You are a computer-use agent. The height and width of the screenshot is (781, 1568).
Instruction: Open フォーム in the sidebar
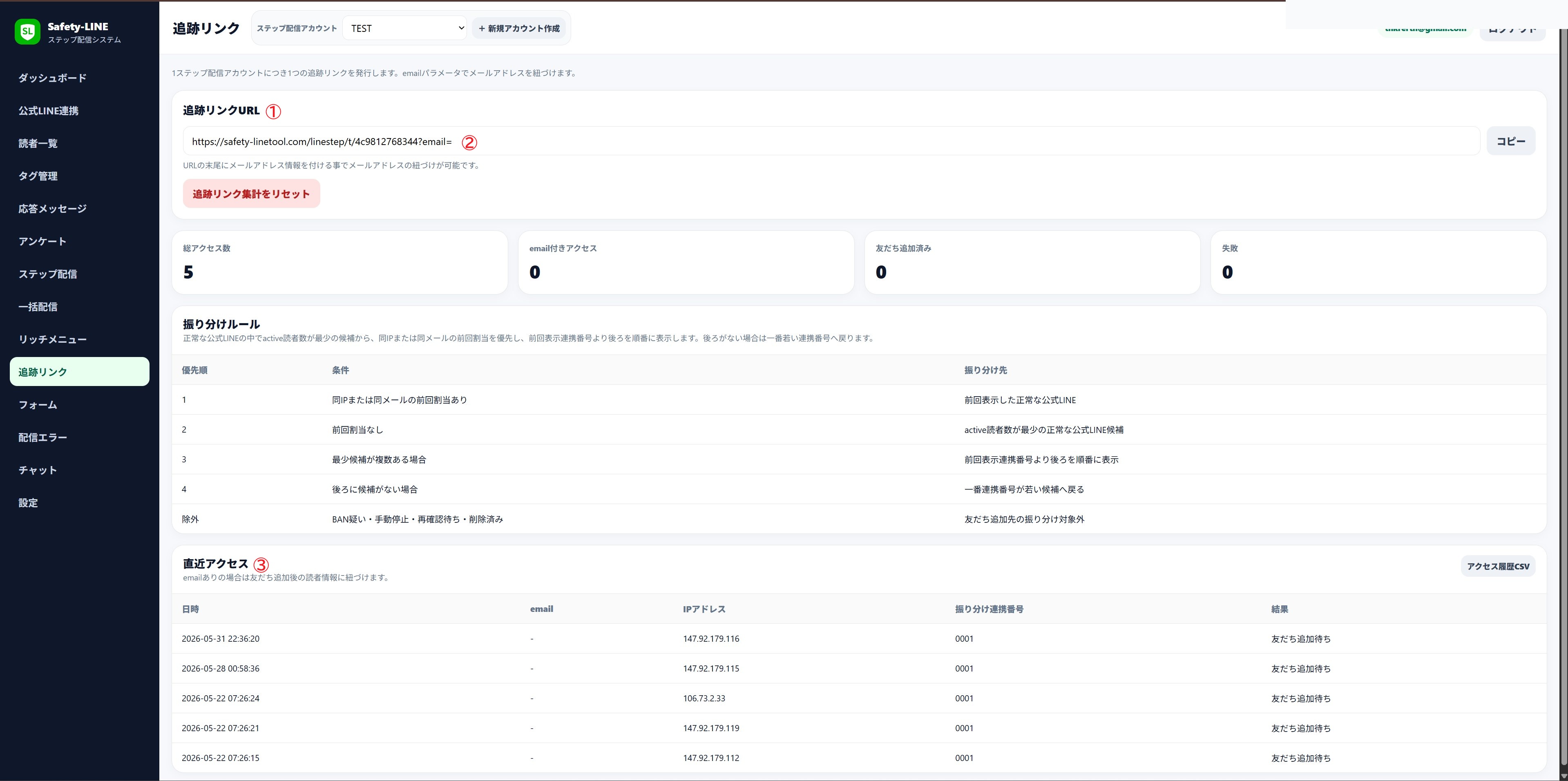coord(79,405)
